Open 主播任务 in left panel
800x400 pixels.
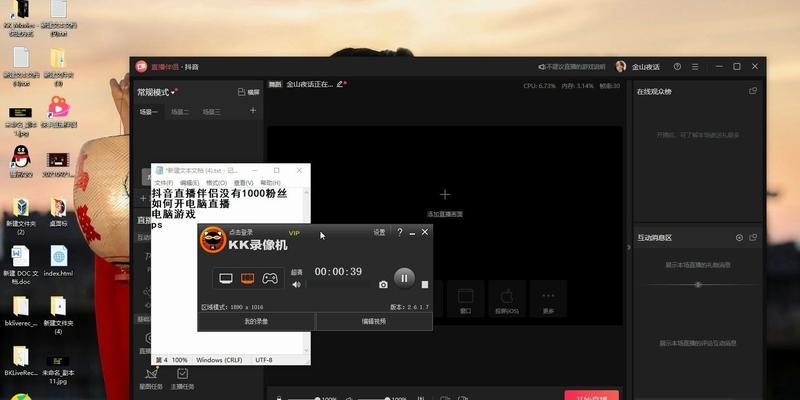(182, 380)
